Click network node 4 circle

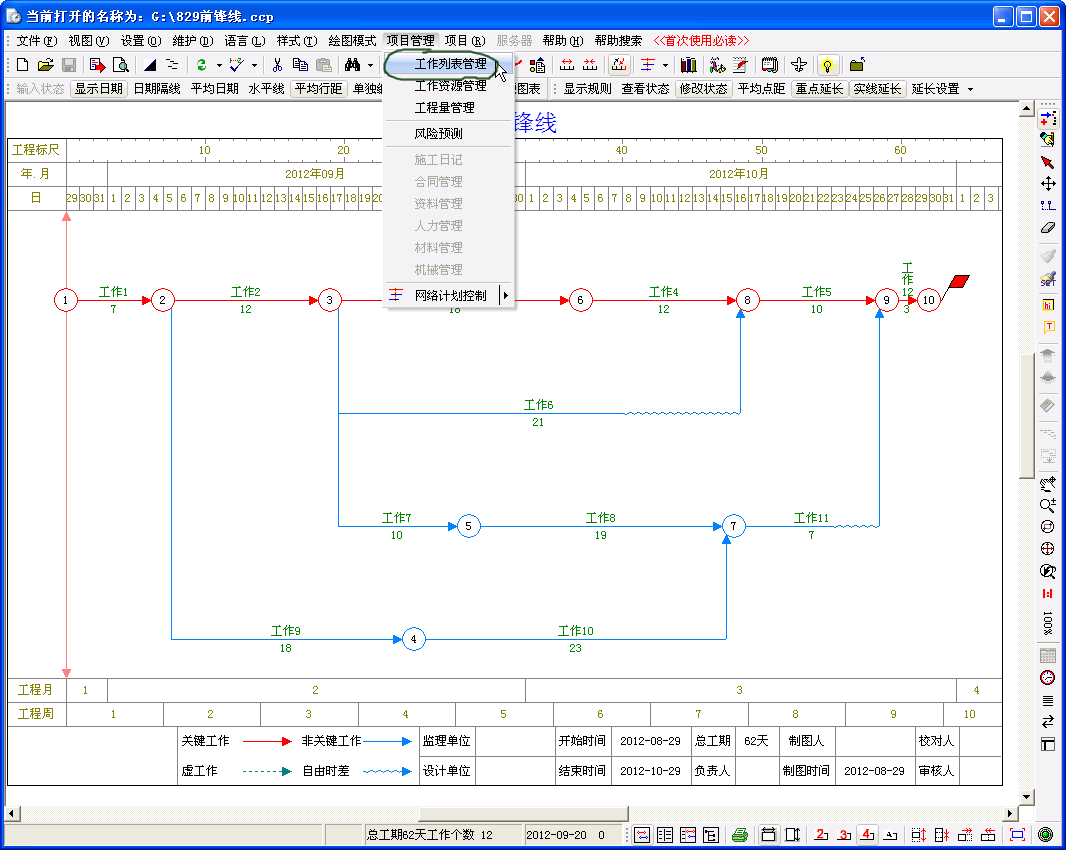click(413, 639)
